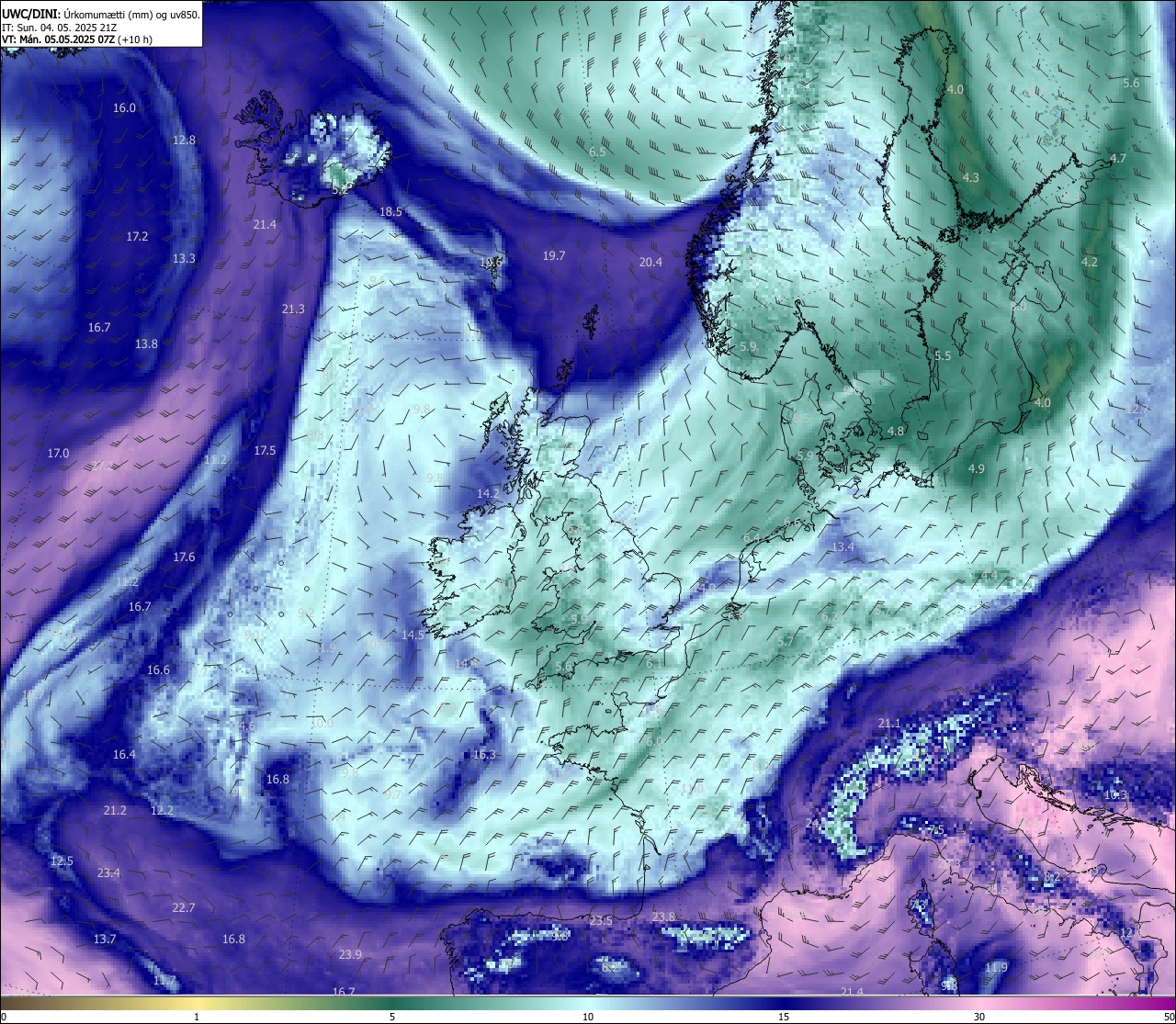Click the 4.4 value label

(x=989, y=575)
